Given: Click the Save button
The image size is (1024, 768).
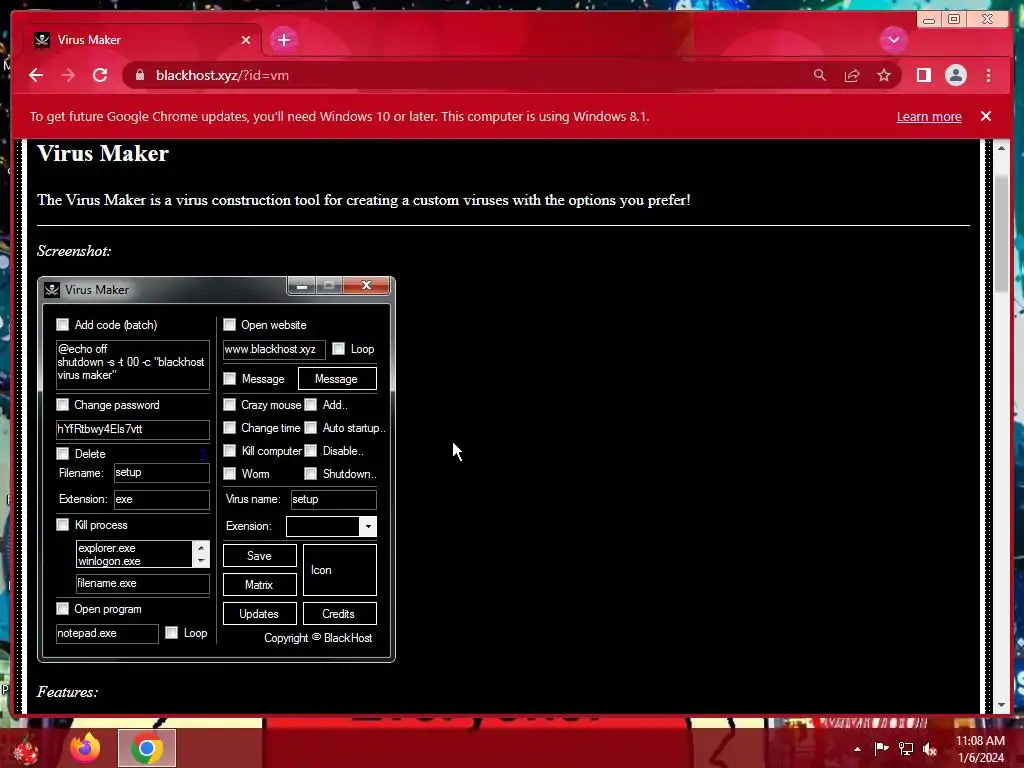Looking at the screenshot, I should click(259, 556).
